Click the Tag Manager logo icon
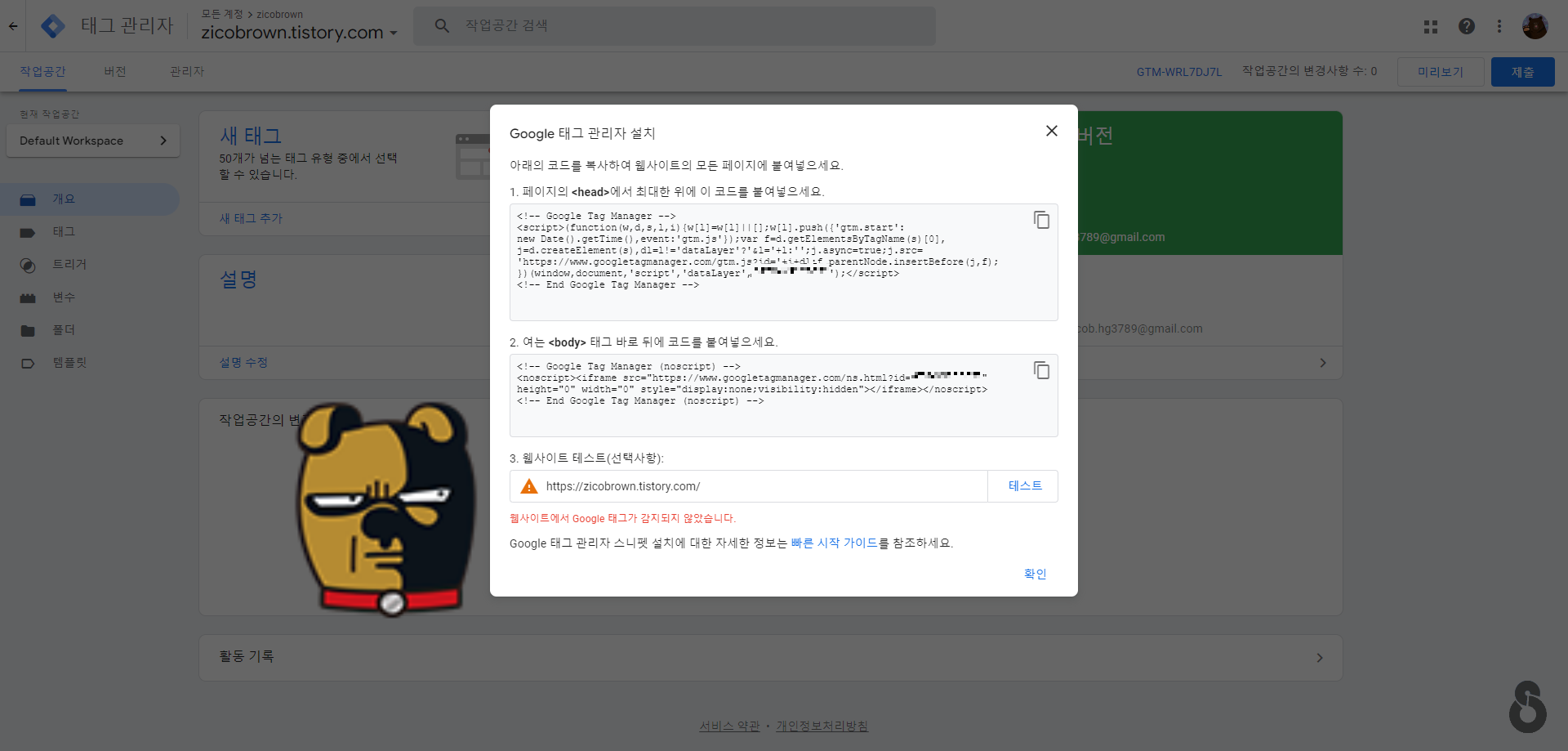Image resolution: width=1568 pixels, height=751 pixels. pyautogui.click(x=53, y=26)
